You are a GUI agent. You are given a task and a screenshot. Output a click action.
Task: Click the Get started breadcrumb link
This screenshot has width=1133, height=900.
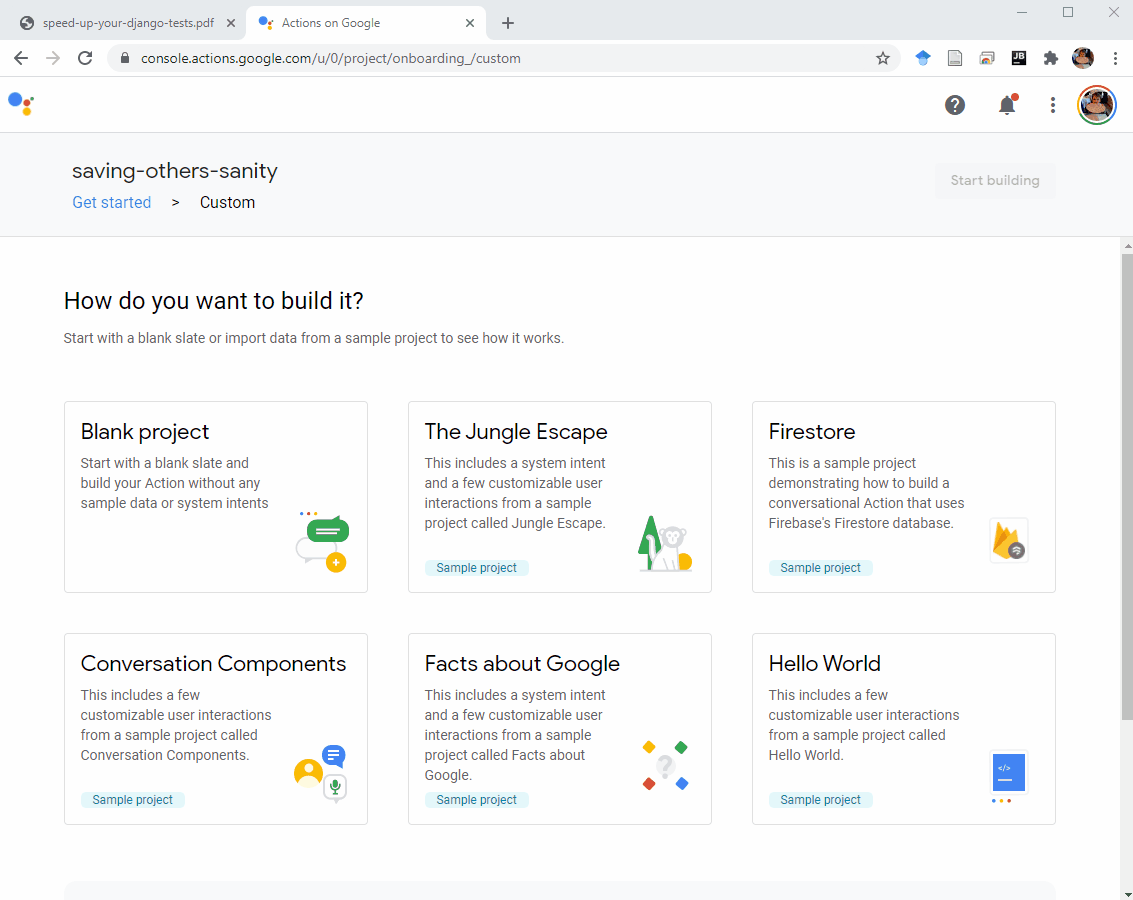point(111,202)
